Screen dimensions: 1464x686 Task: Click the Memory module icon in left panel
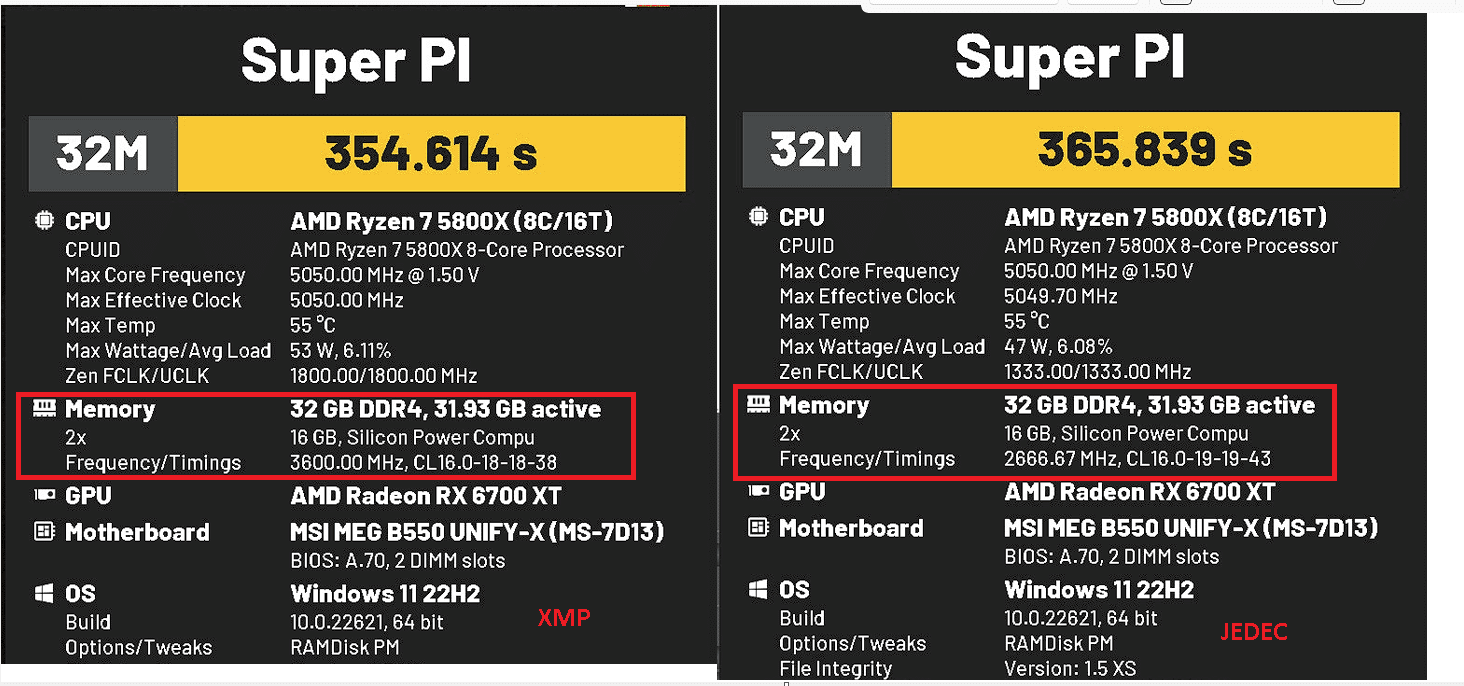(44, 408)
